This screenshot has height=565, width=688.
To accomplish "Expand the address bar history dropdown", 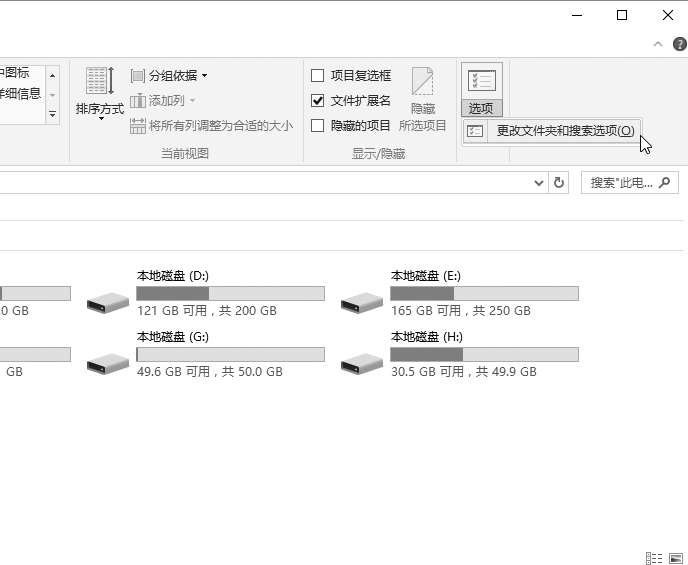I will click(539, 183).
